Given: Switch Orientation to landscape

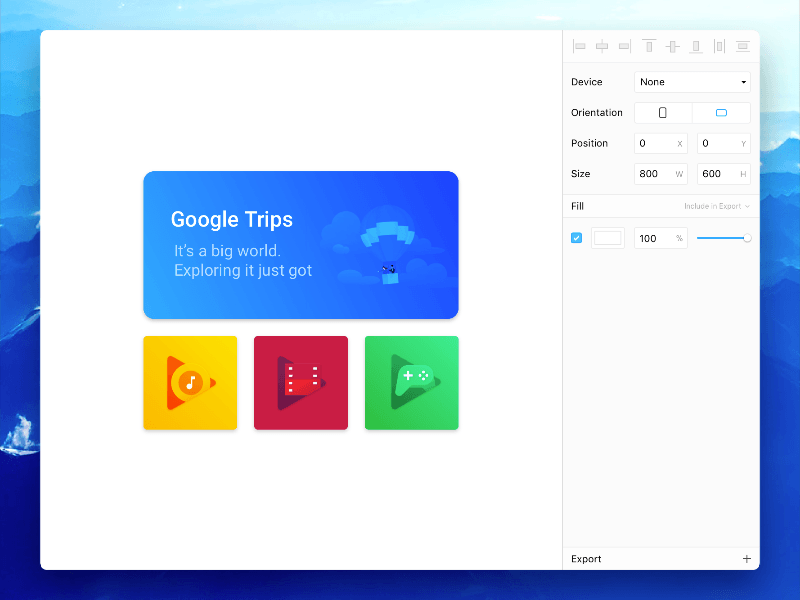Looking at the screenshot, I should [x=721, y=112].
